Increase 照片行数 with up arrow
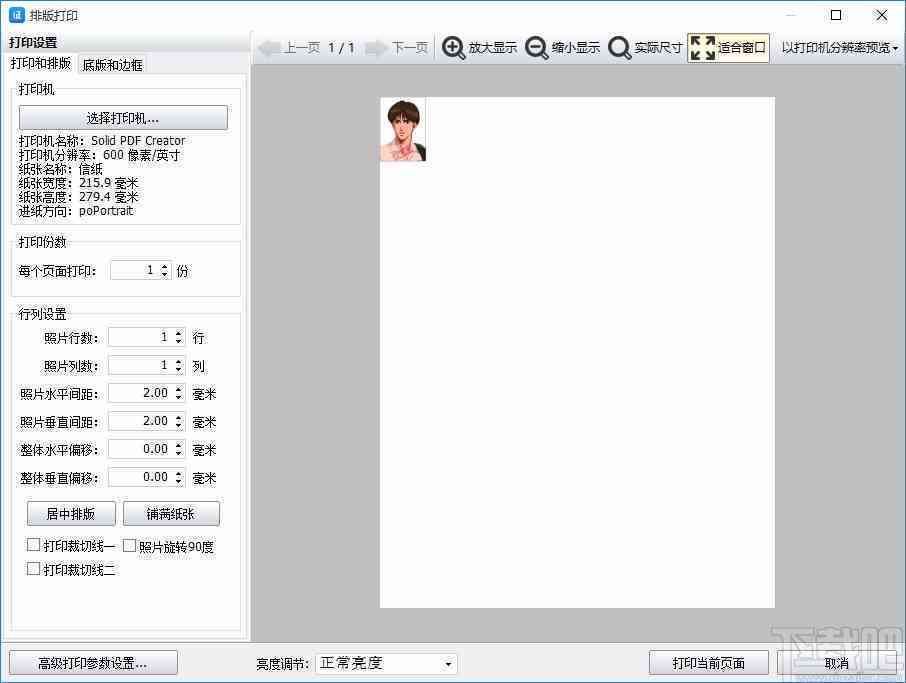 pos(179,333)
